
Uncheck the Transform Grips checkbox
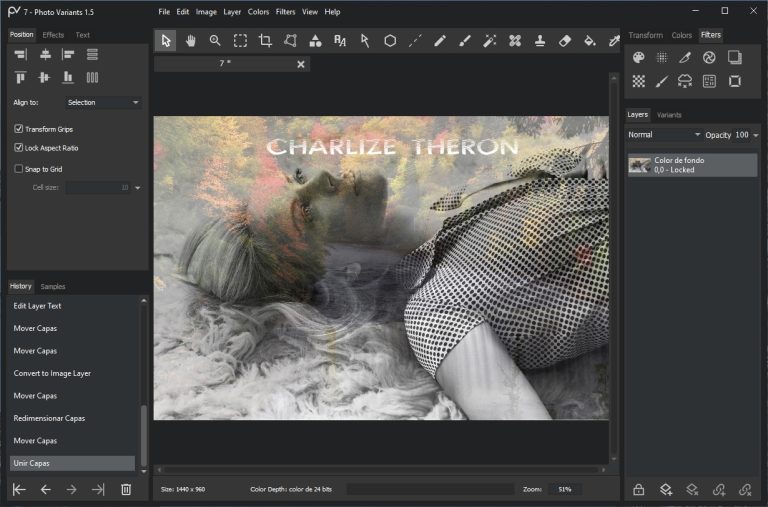tap(19, 129)
